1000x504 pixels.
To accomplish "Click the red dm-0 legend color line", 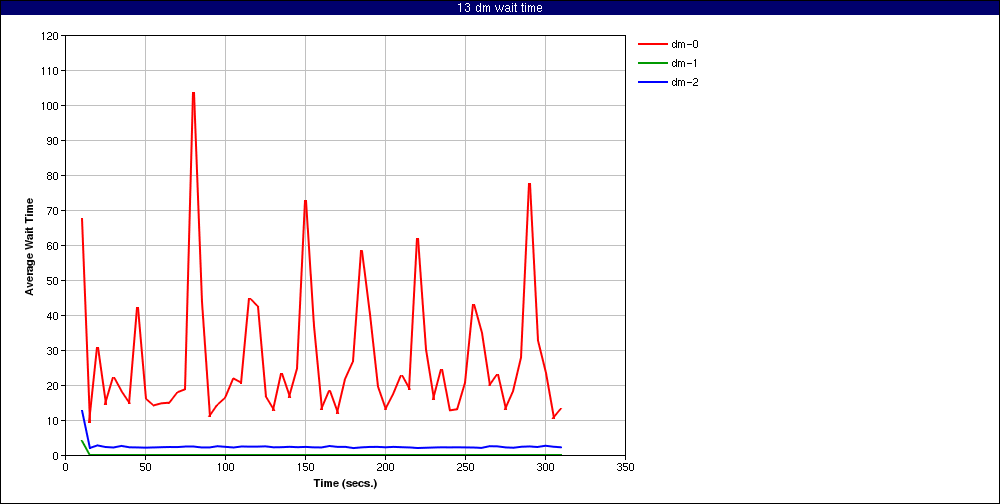I will point(652,44).
